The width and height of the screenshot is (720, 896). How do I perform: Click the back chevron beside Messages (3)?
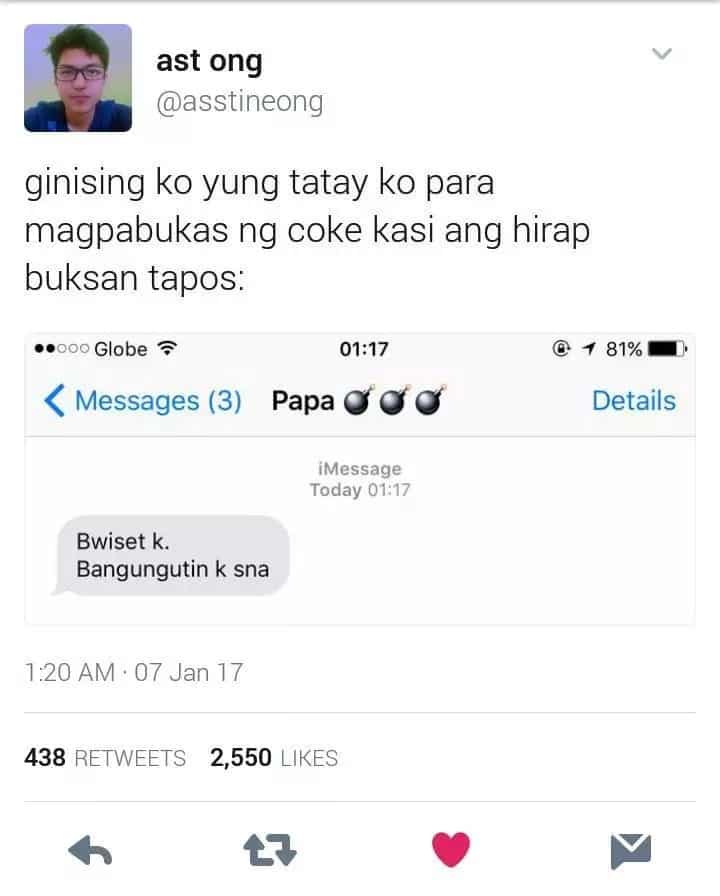click(x=54, y=401)
